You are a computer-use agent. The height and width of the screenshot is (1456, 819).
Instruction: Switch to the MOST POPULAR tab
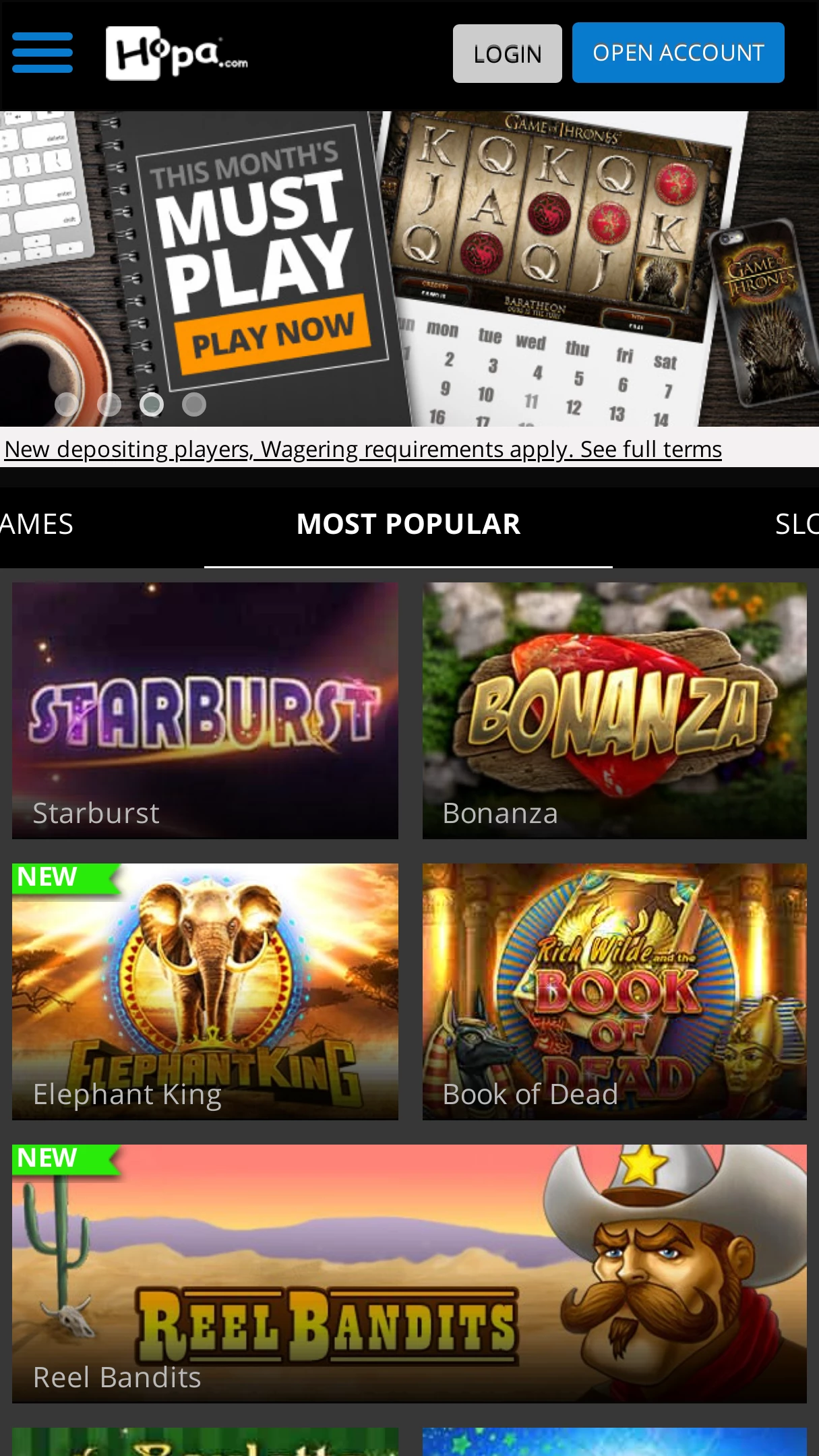(408, 524)
